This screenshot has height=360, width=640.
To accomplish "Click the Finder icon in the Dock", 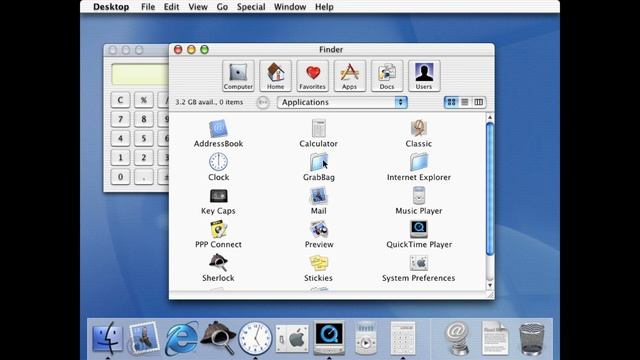I will point(107,338).
